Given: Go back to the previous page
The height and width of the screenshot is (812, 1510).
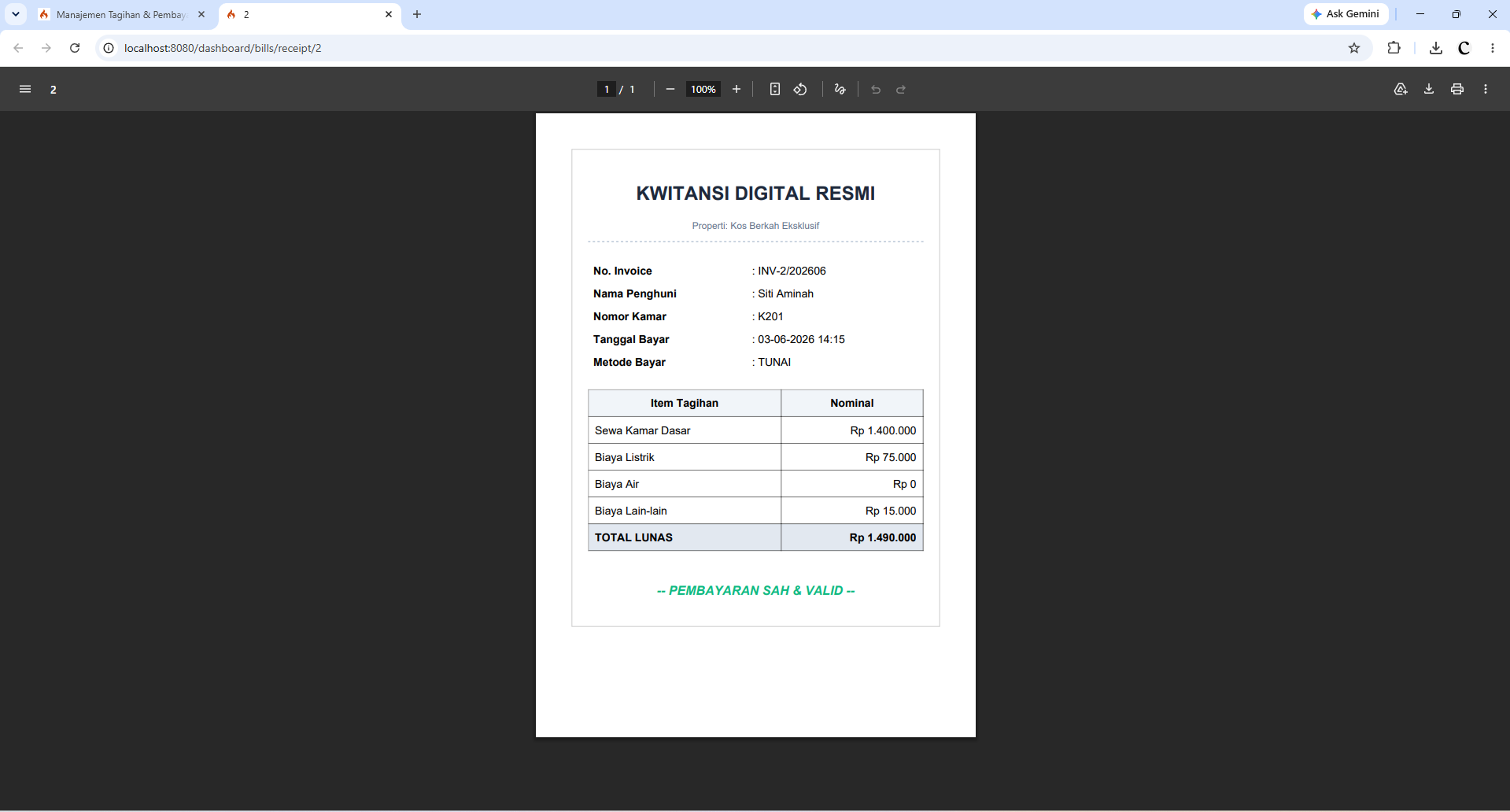Looking at the screenshot, I should (18, 48).
